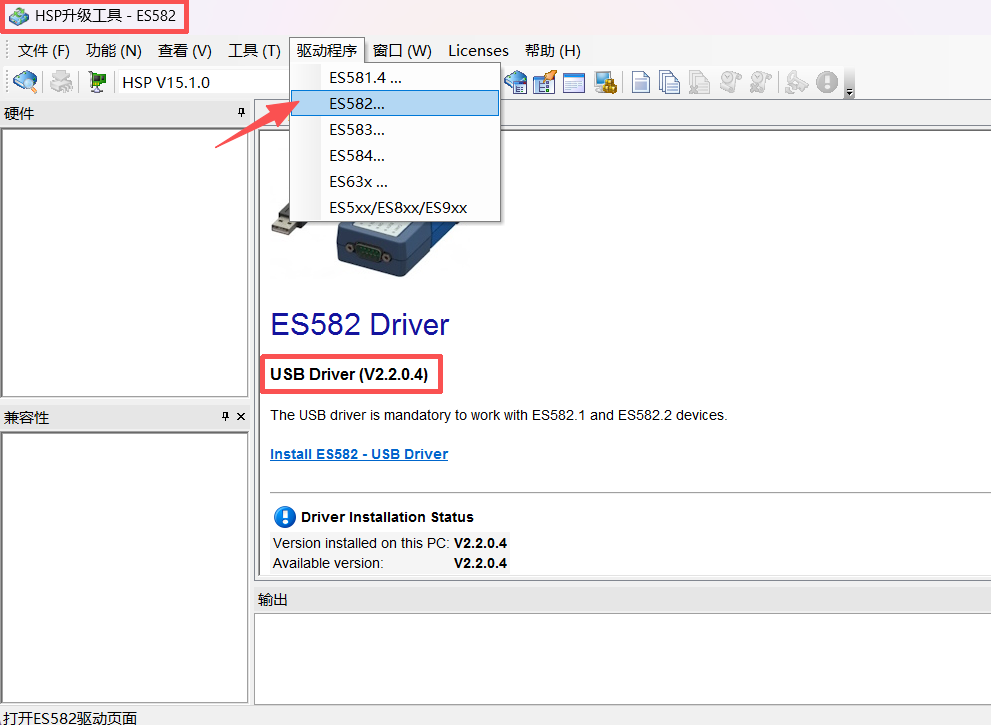Click the grayed-out printer icon in the toolbar
Image resolution: width=991 pixels, height=725 pixels.
61,82
